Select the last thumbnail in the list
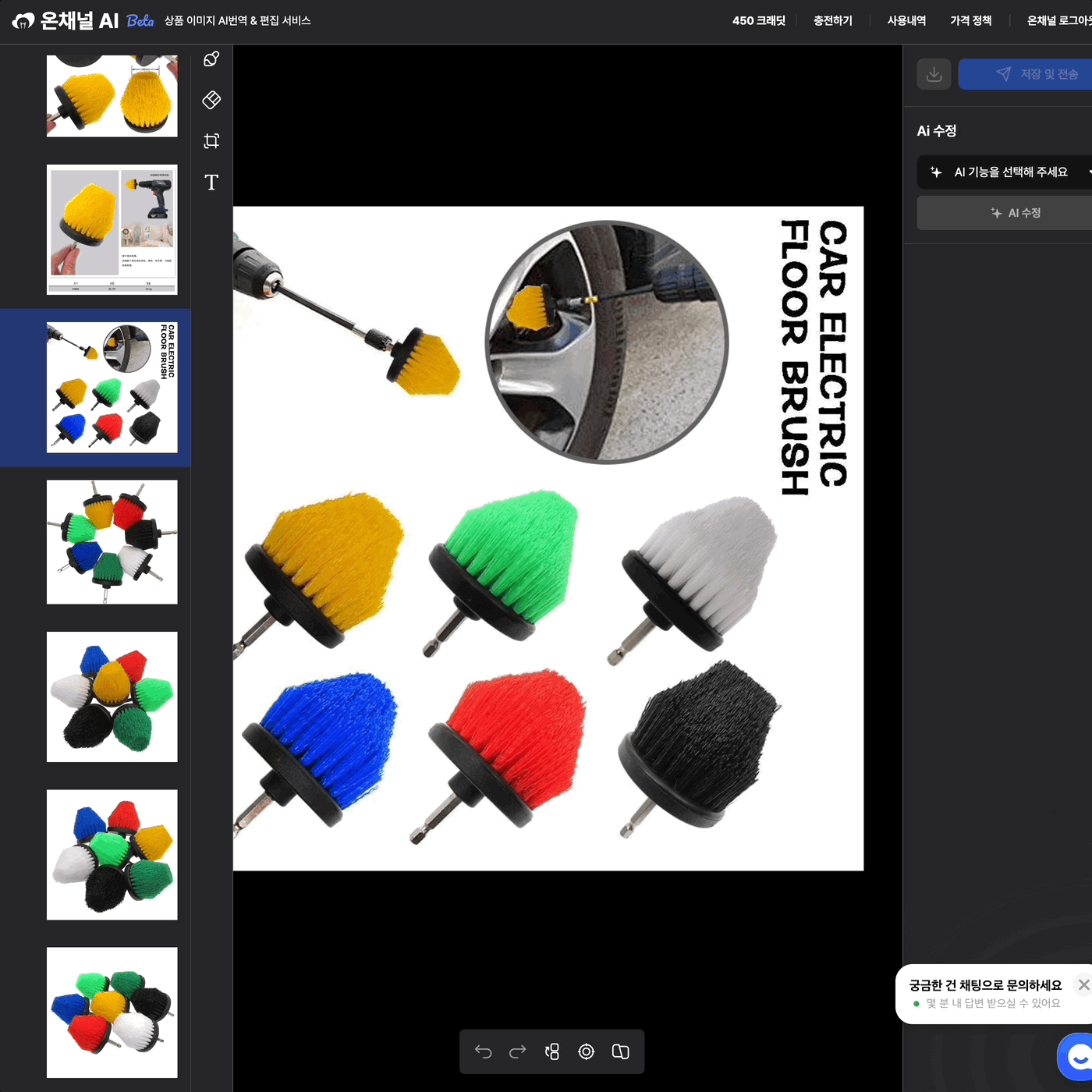 112,1012
